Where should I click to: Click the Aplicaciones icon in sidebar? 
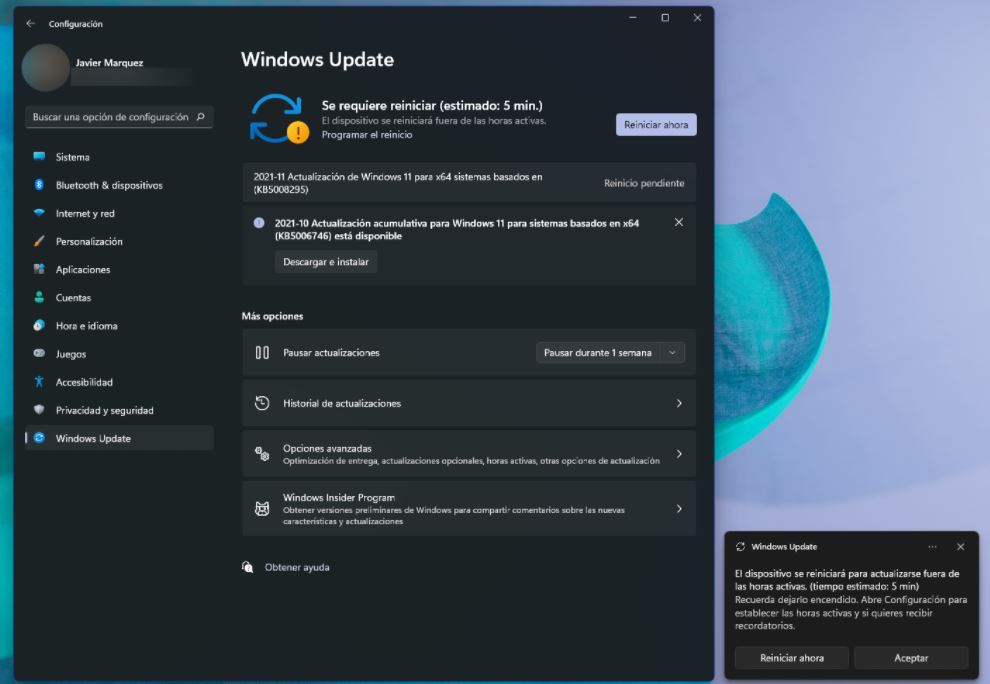point(39,269)
